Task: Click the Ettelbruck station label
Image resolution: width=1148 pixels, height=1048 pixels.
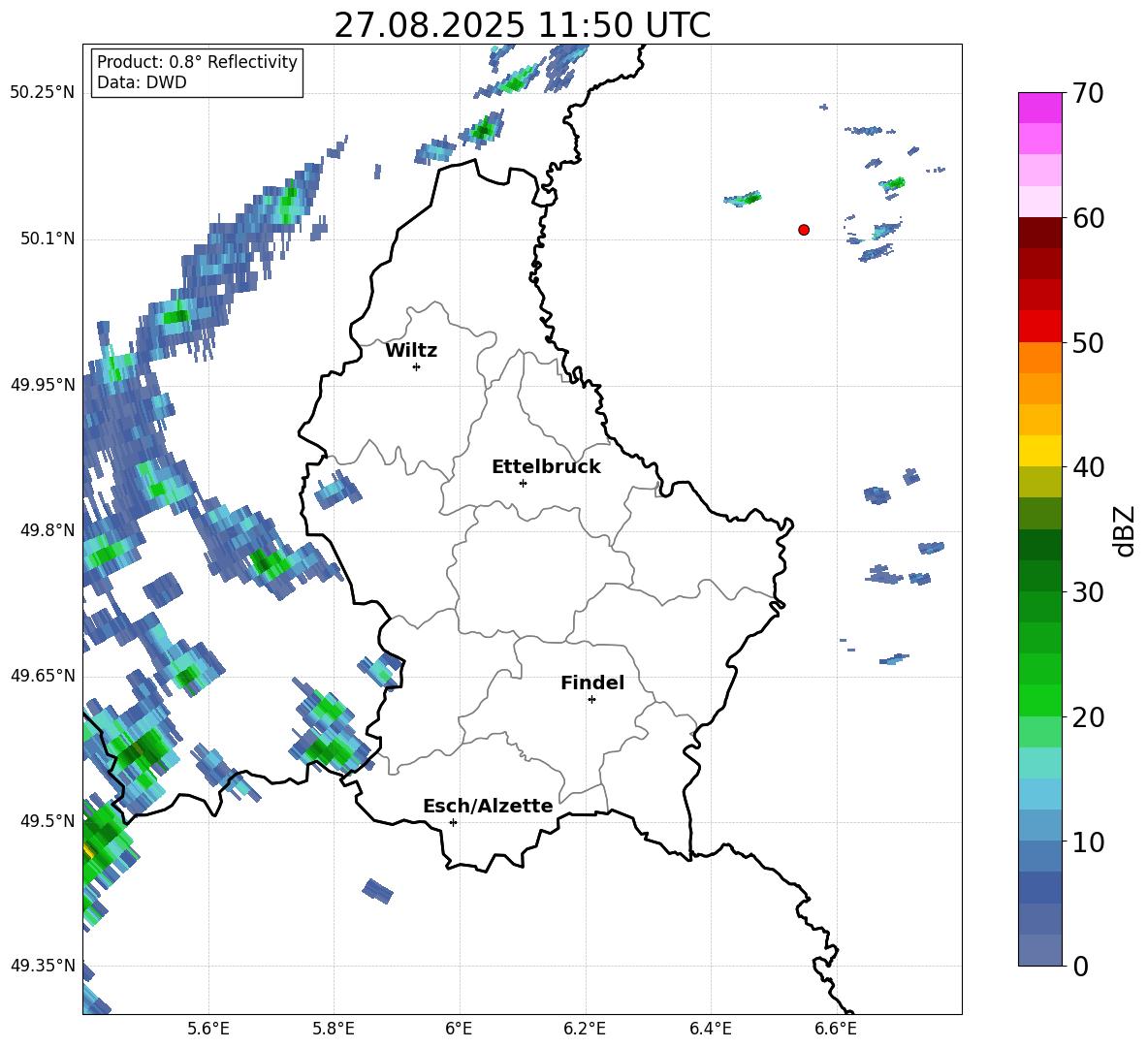Action: point(546,467)
